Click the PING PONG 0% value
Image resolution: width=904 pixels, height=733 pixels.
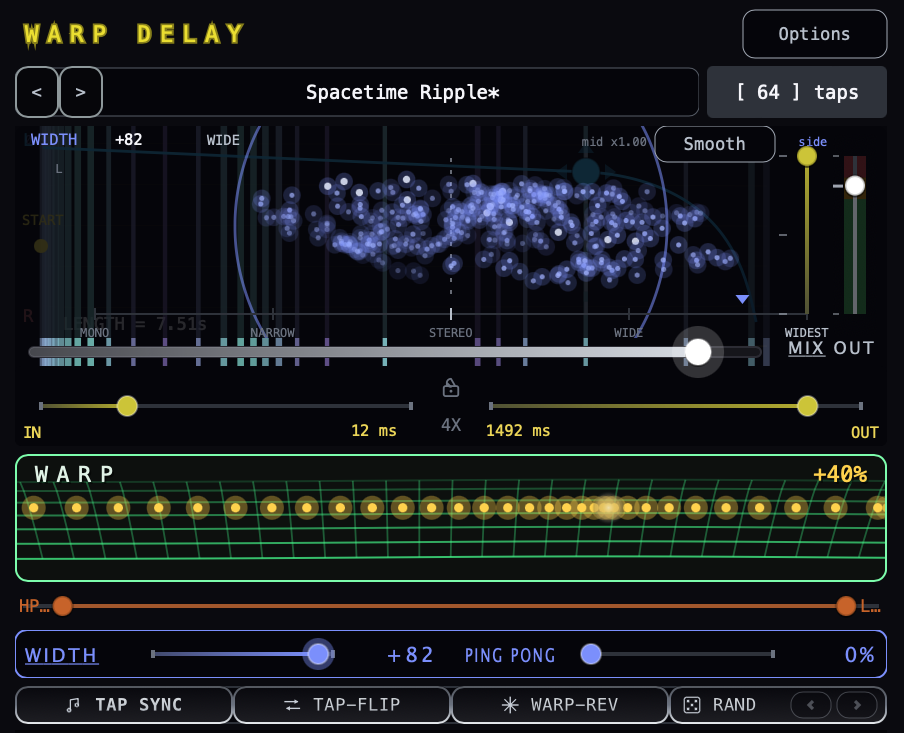859,655
